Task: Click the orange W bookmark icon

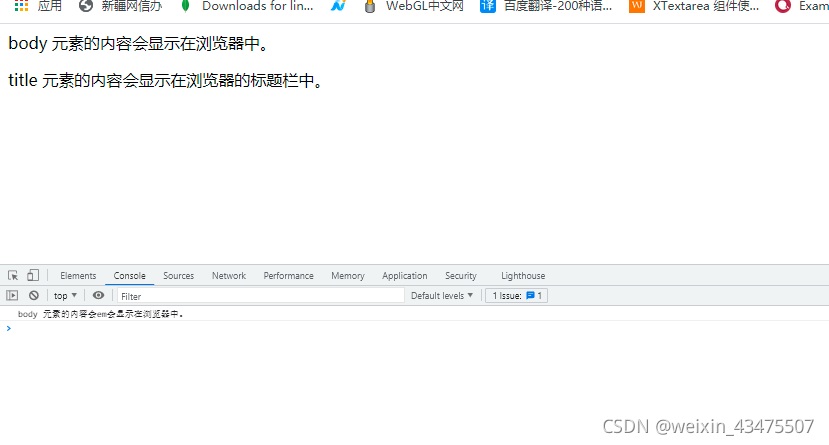Action: [x=637, y=6]
